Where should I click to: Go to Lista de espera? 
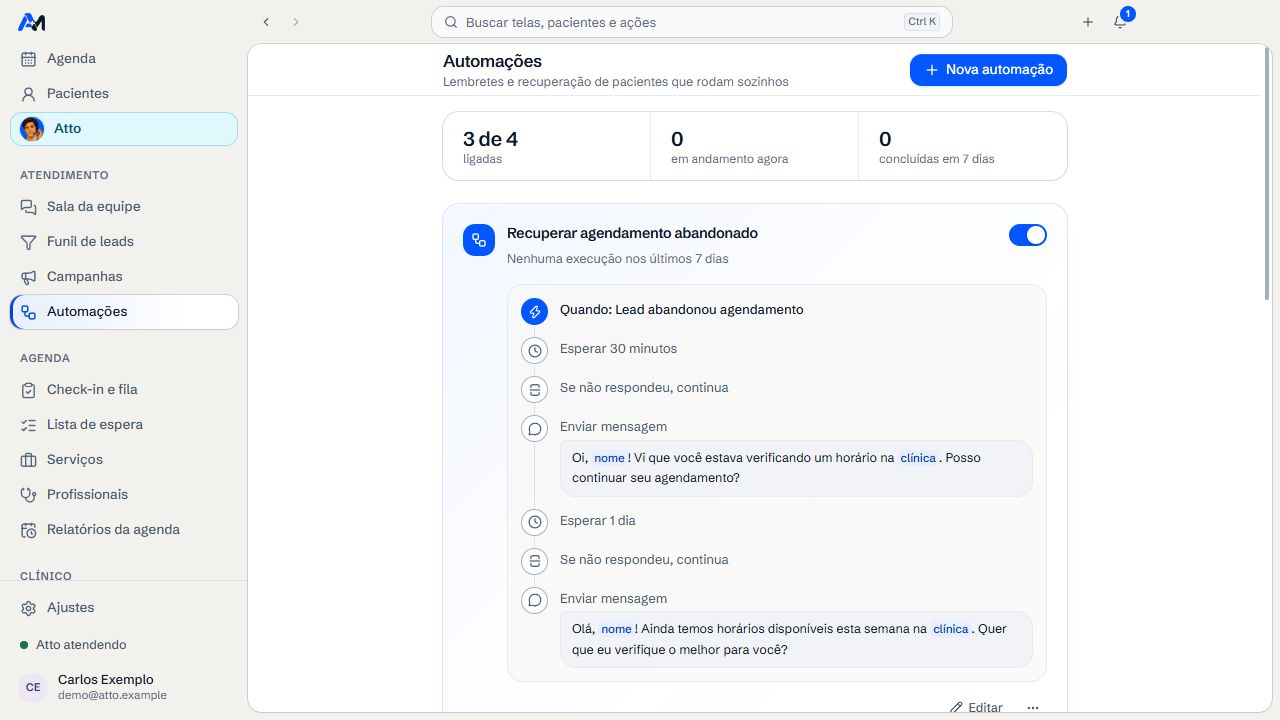[124, 425]
